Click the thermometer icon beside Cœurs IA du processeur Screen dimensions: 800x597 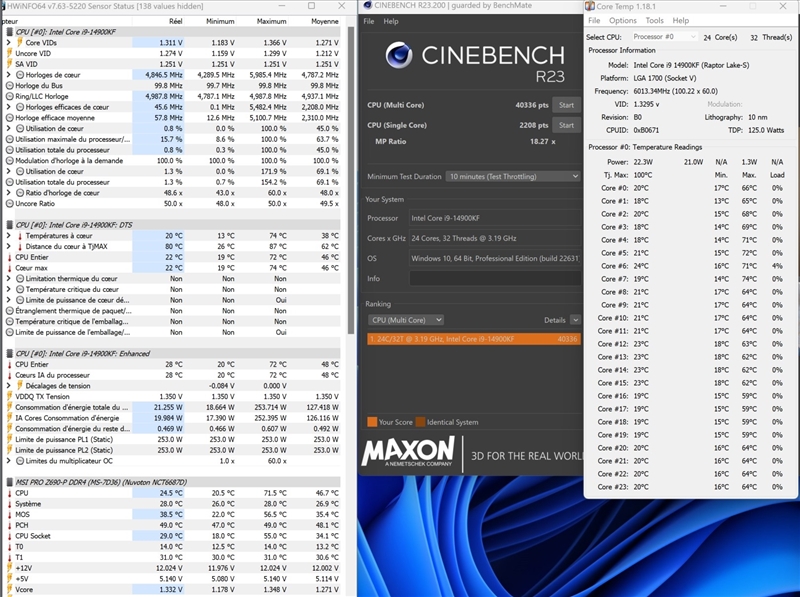coord(9,375)
